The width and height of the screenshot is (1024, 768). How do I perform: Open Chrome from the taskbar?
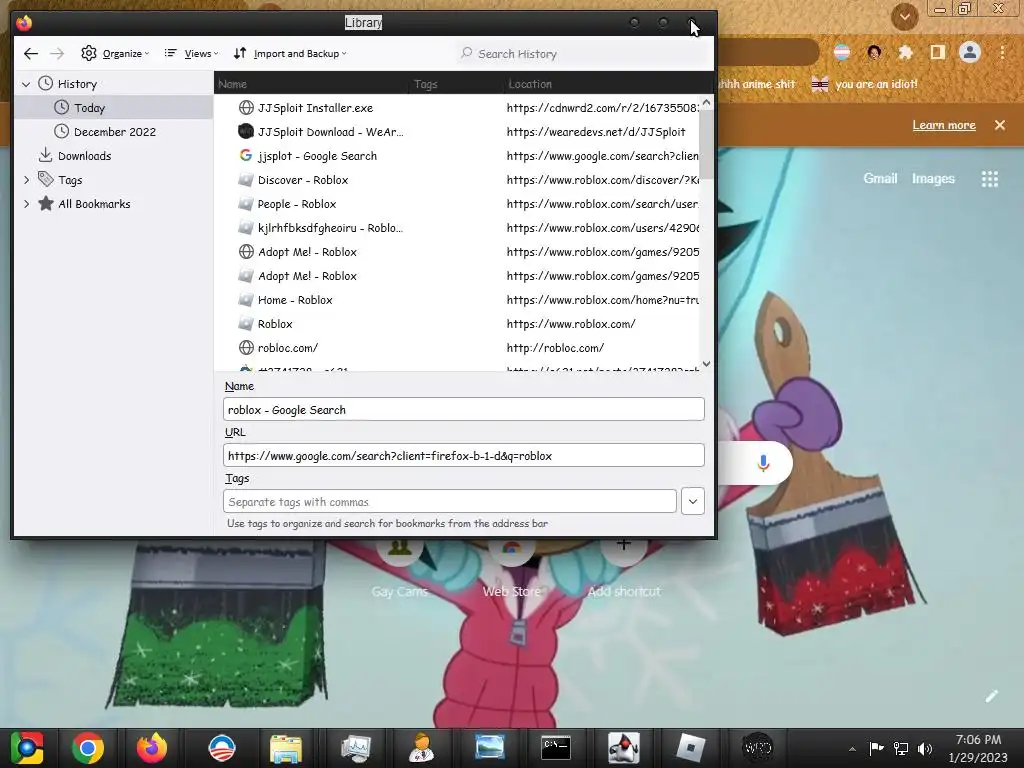(88, 748)
